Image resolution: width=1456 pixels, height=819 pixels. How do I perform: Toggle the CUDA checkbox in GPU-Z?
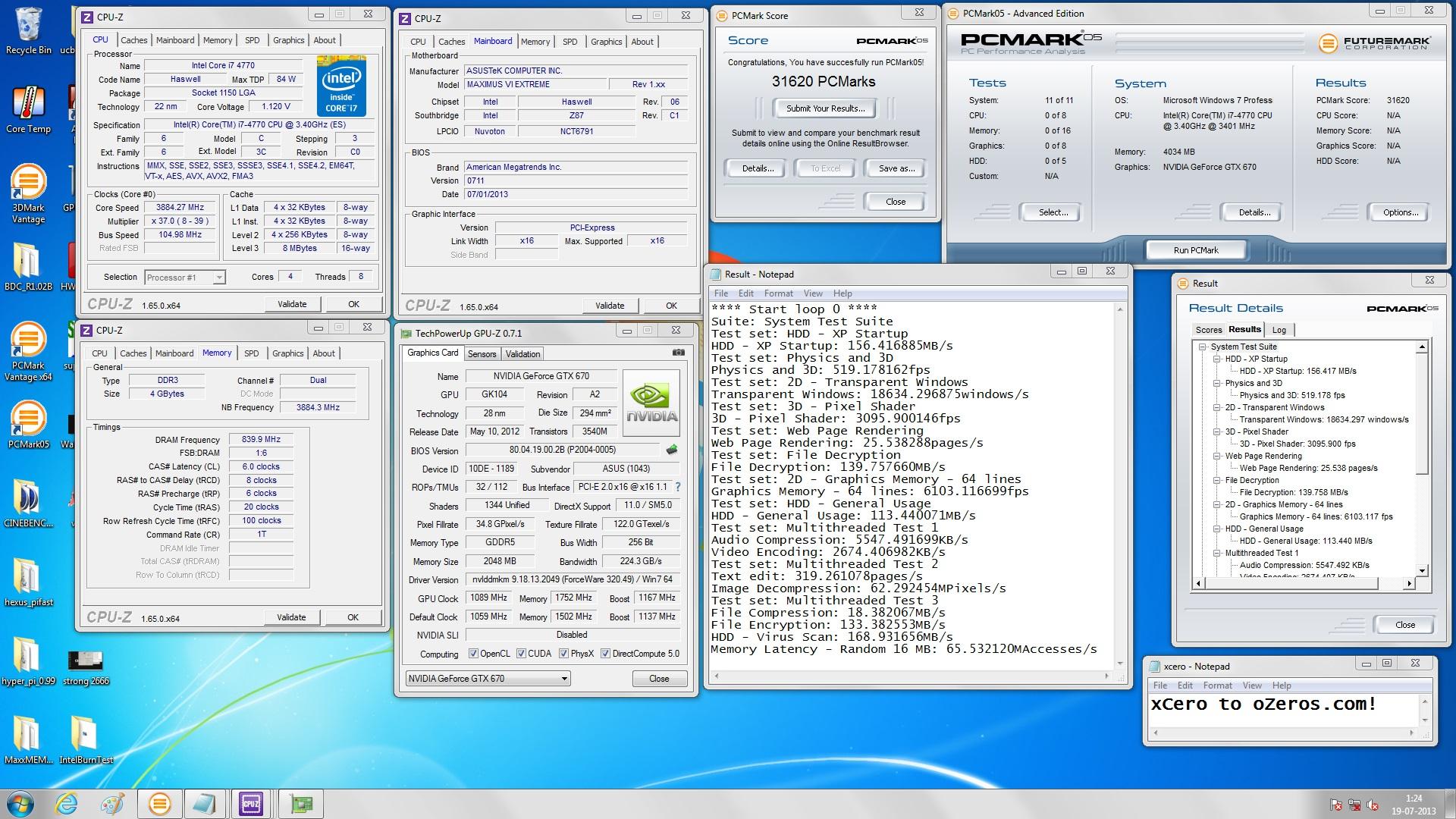pos(521,654)
